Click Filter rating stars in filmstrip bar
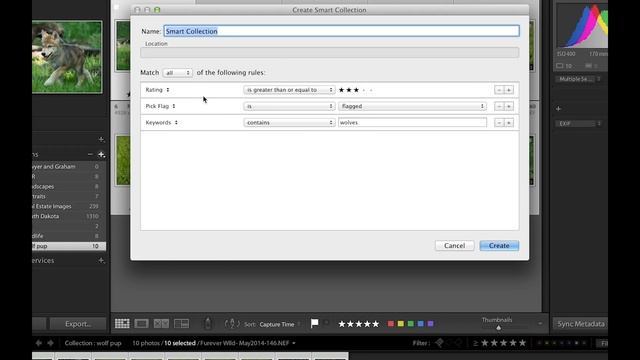640x360 pixels. tap(503, 343)
